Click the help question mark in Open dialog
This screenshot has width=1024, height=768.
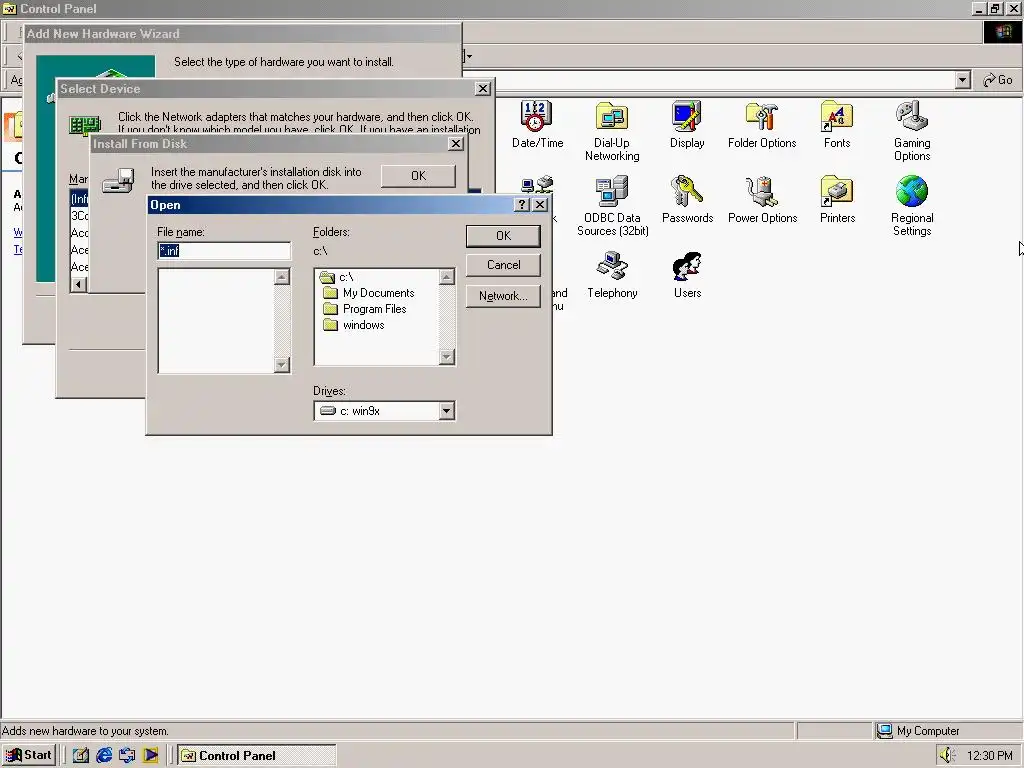point(520,204)
